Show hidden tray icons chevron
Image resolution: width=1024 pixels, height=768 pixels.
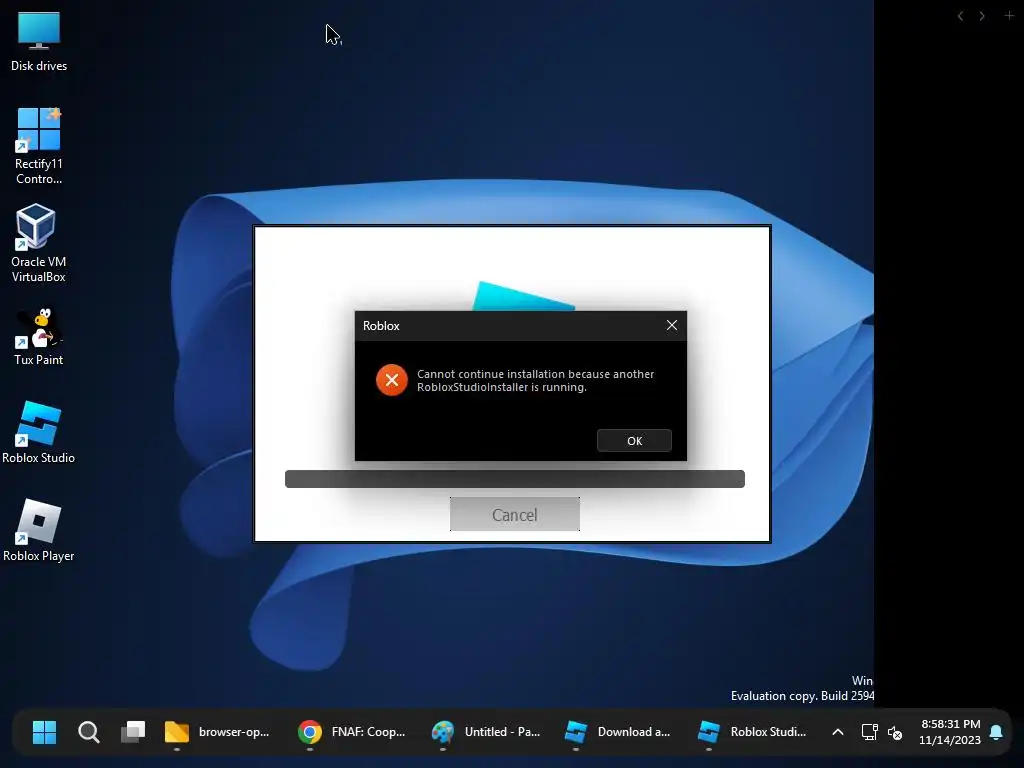click(x=837, y=732)
